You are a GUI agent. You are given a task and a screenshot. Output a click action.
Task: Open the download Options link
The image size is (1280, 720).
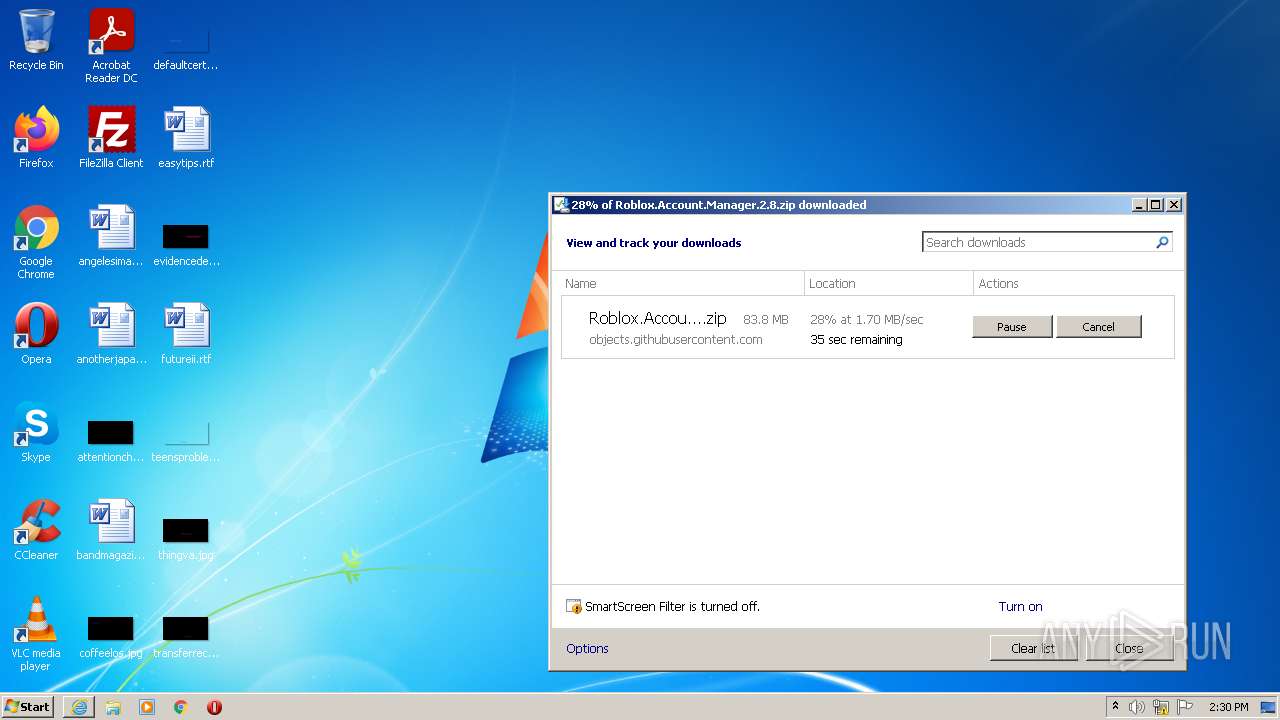click(587, 649)
